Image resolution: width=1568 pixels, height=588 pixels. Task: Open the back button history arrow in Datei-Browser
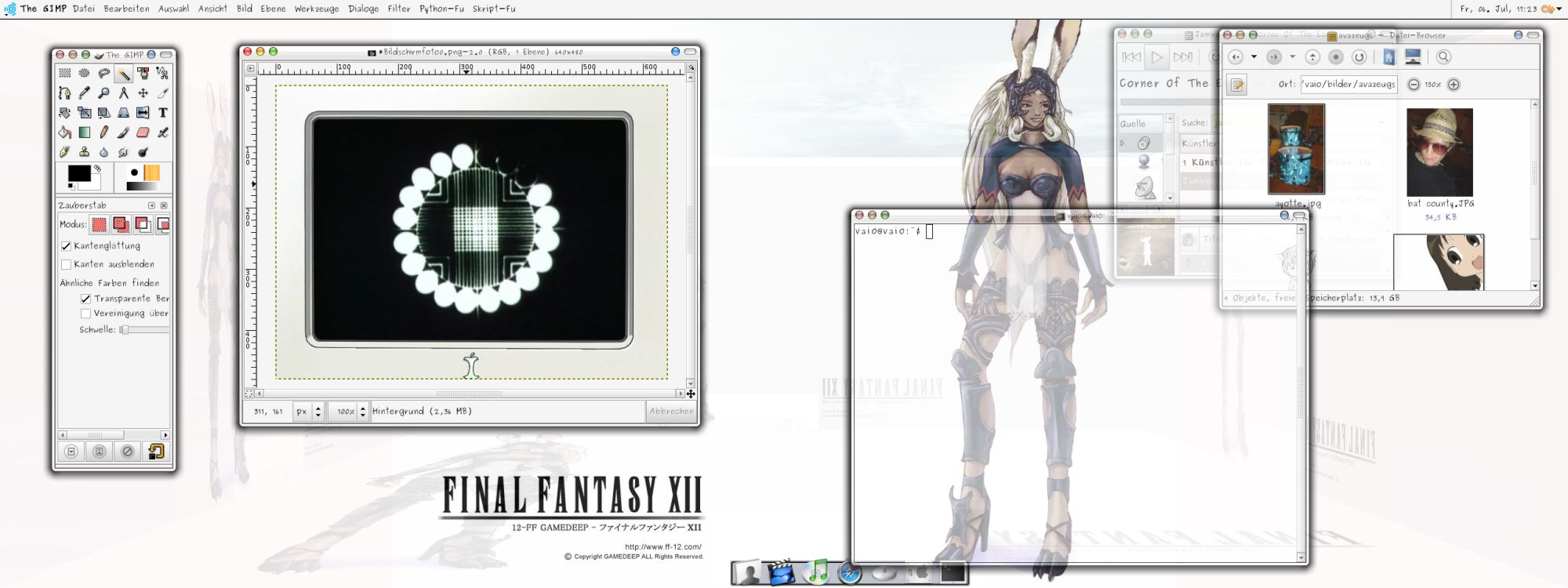[x=1254, y=56]
